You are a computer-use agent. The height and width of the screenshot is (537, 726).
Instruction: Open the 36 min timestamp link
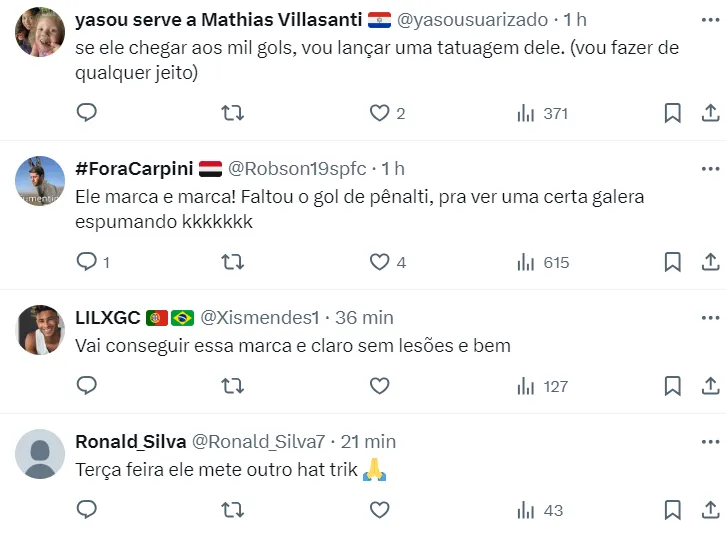(x=364, y=317)
